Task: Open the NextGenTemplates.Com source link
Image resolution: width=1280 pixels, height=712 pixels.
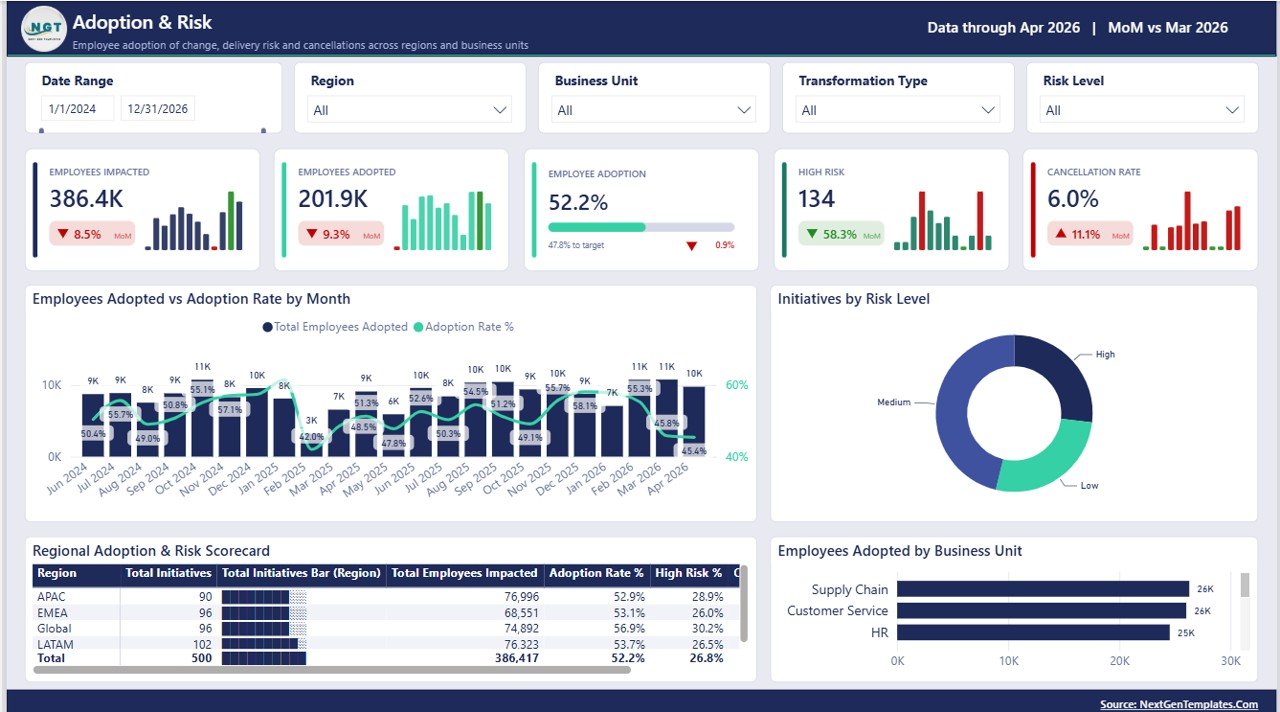Action: [1179, 704]
